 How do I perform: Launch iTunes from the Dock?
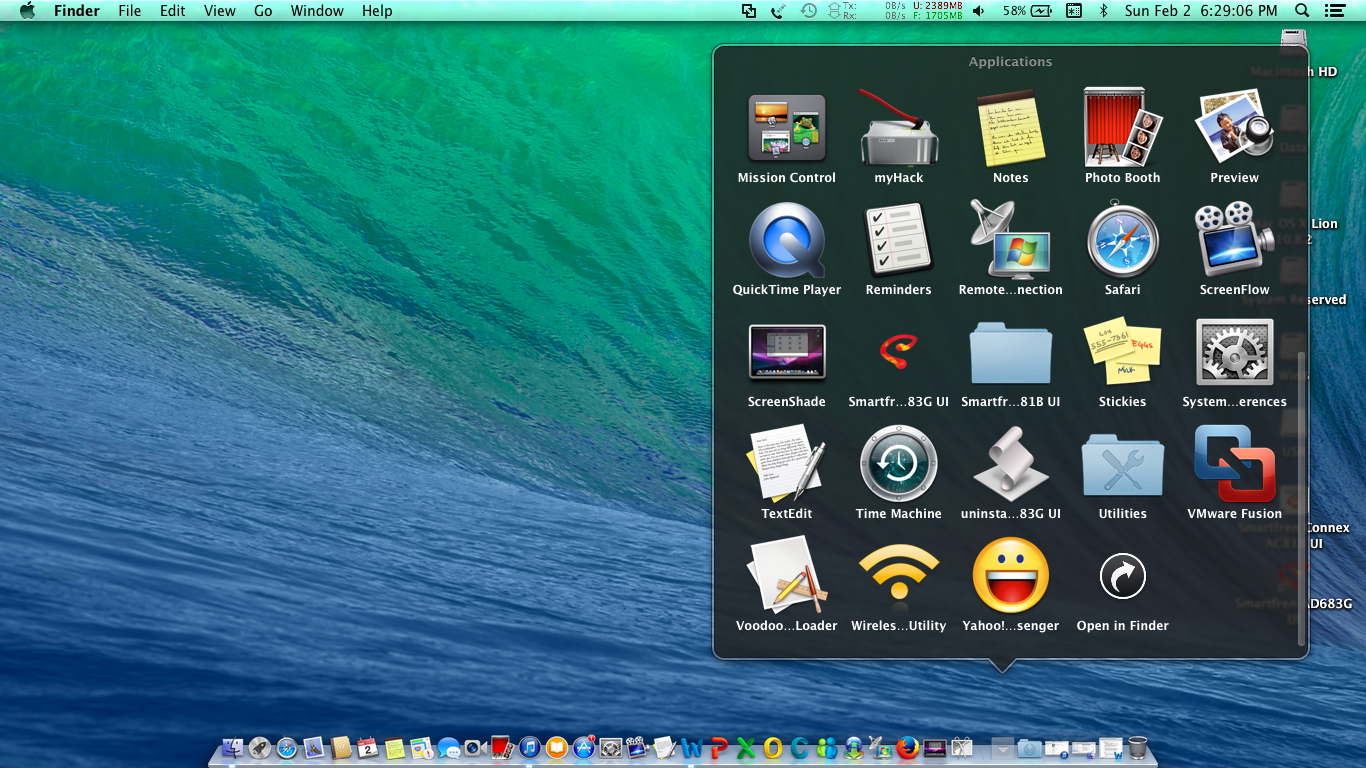pyautogui.click(x=530, y=748)
